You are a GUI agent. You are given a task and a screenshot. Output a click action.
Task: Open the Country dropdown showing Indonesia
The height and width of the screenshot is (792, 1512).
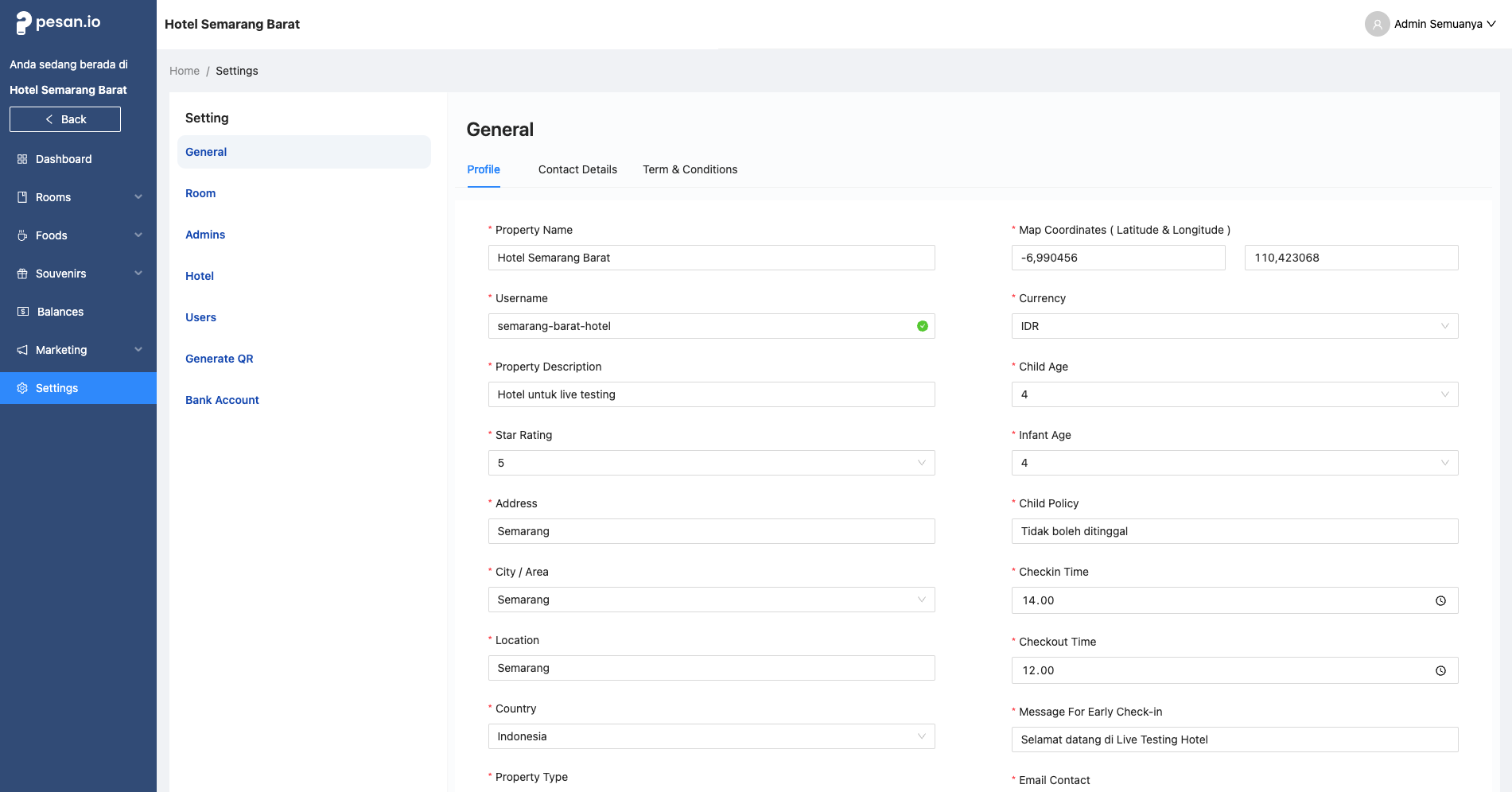click(710, 736)
